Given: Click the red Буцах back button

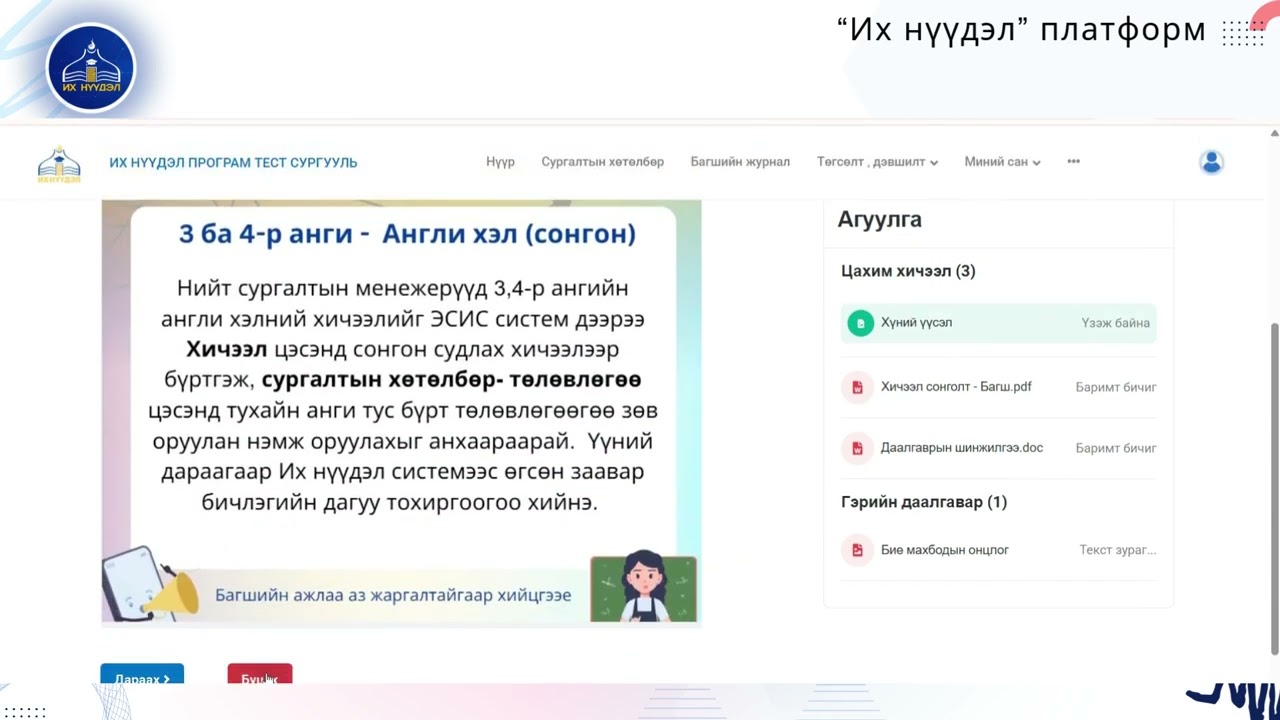Looking at the screenshot, I should 260,674.
